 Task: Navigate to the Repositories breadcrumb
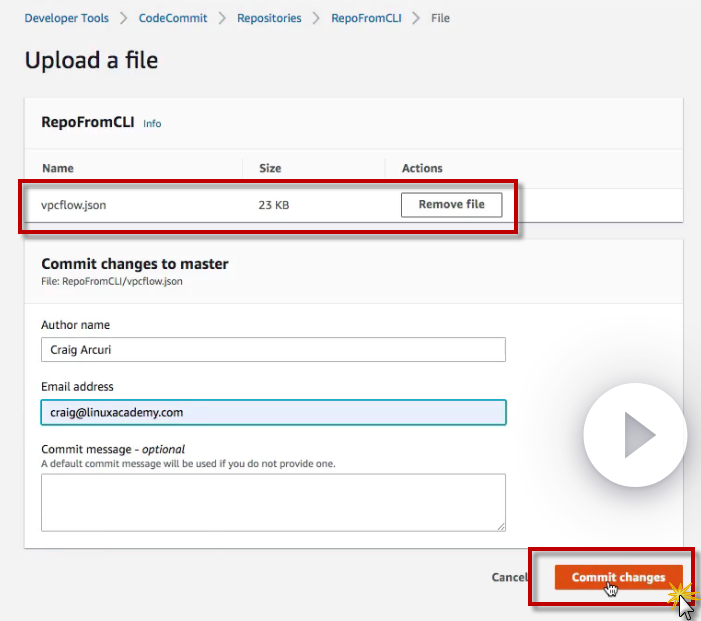269,18
